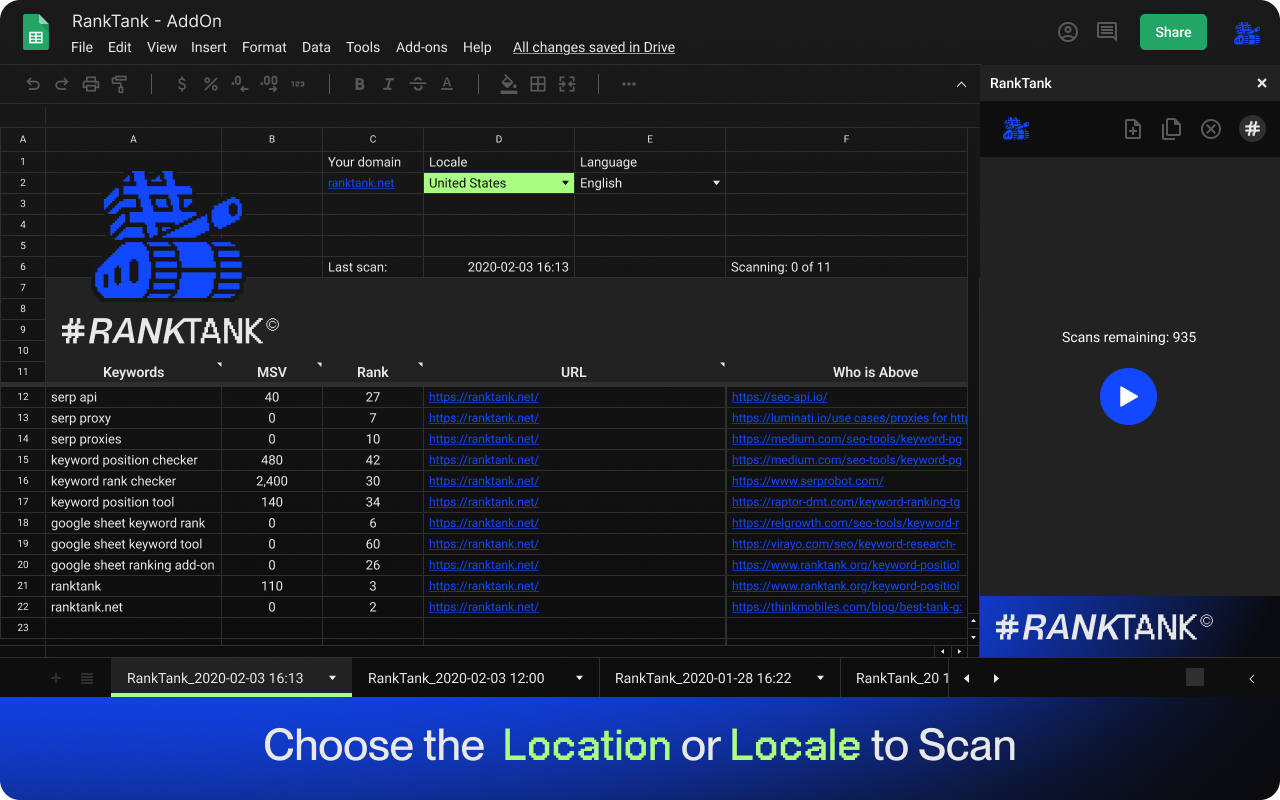Screen dimensions: 1280x800
Task: Decrease decimal places in the toolbar
Action: [240, 84]
